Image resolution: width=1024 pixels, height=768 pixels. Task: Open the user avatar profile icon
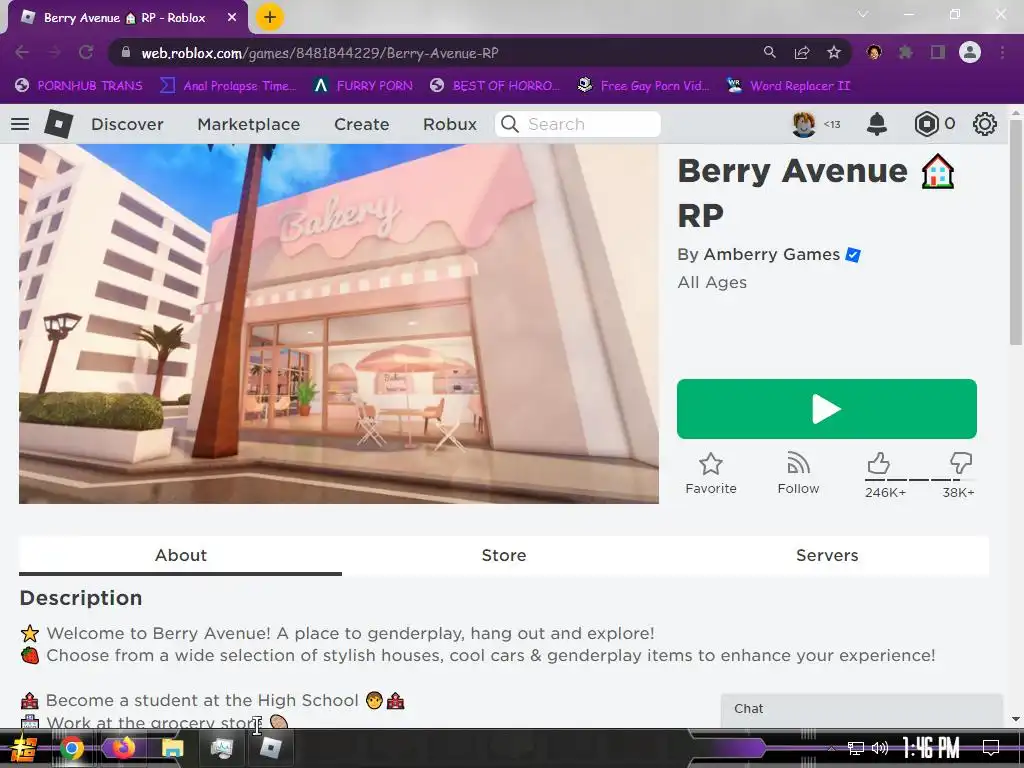[x=804, y=124]
